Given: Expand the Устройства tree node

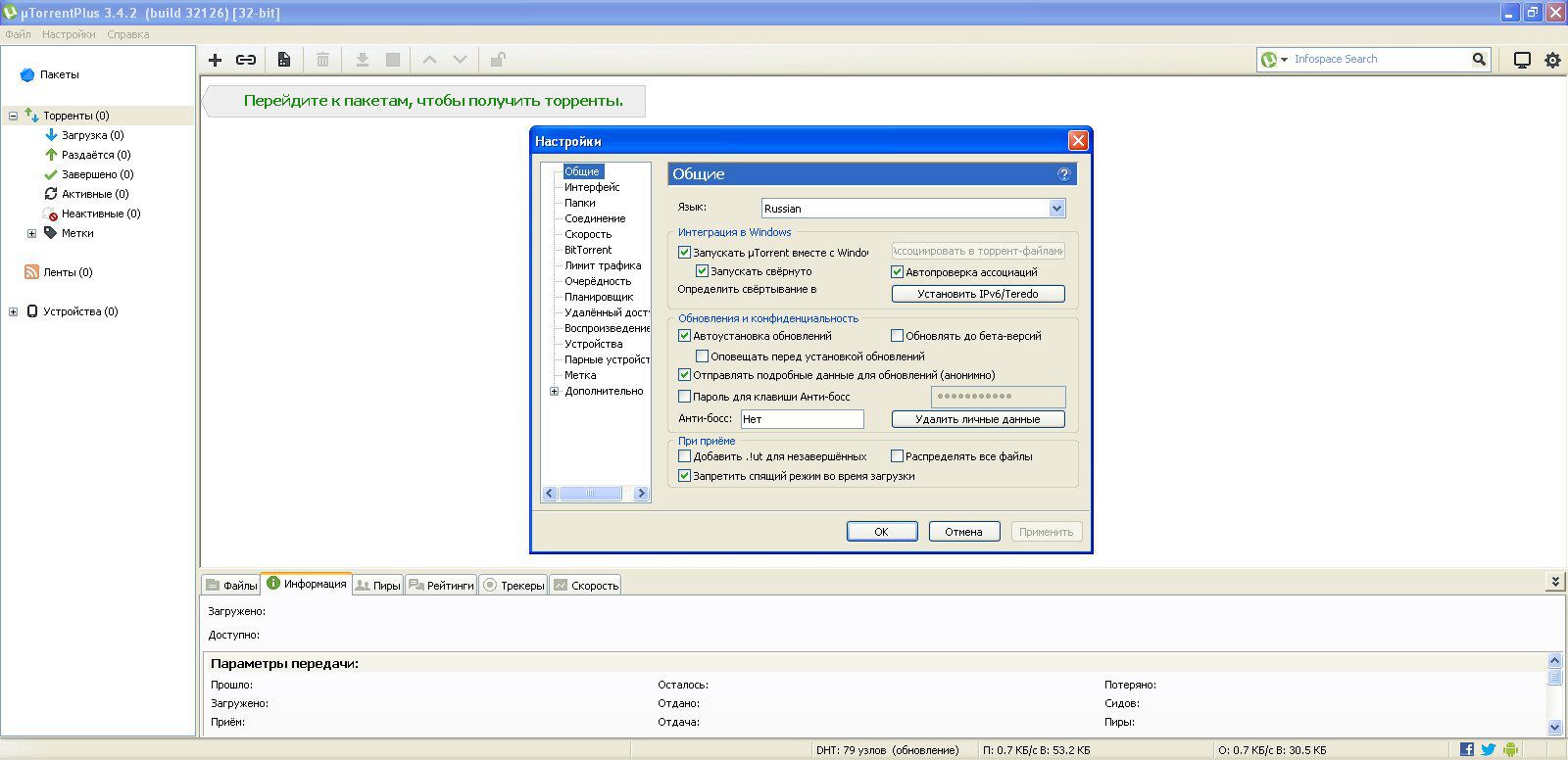Looking at the screenshot, I should (13, 311).
